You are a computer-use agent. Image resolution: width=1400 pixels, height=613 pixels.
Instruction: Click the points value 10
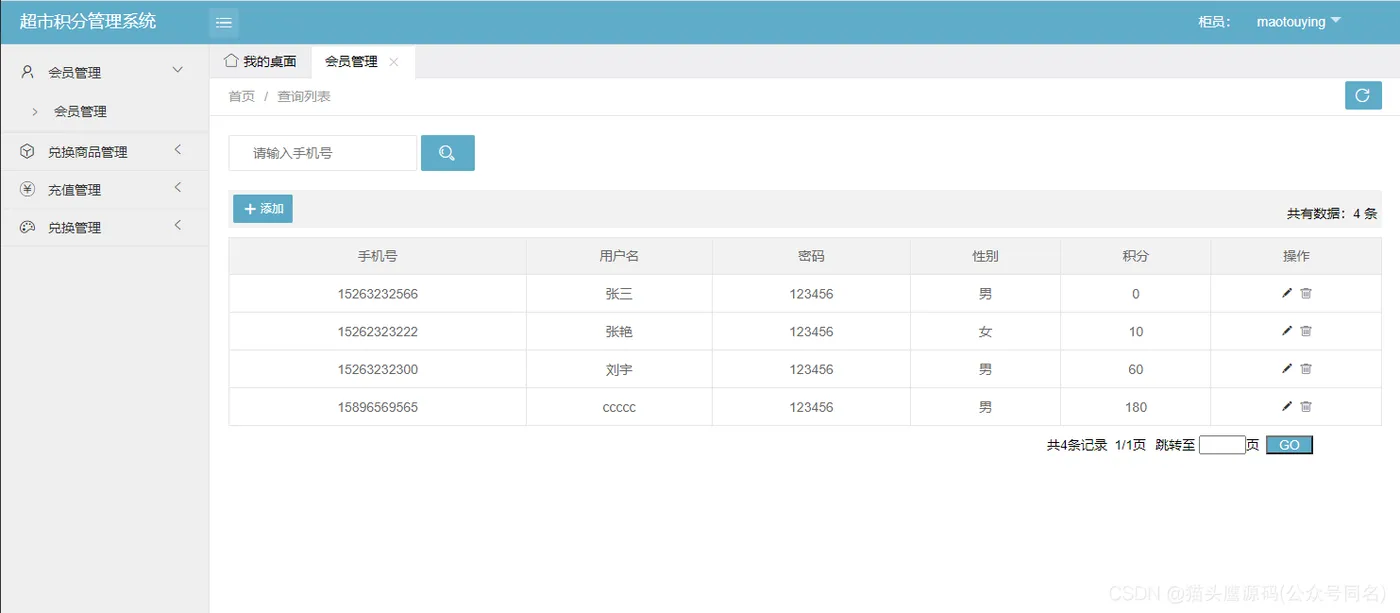coord(1136,332)
